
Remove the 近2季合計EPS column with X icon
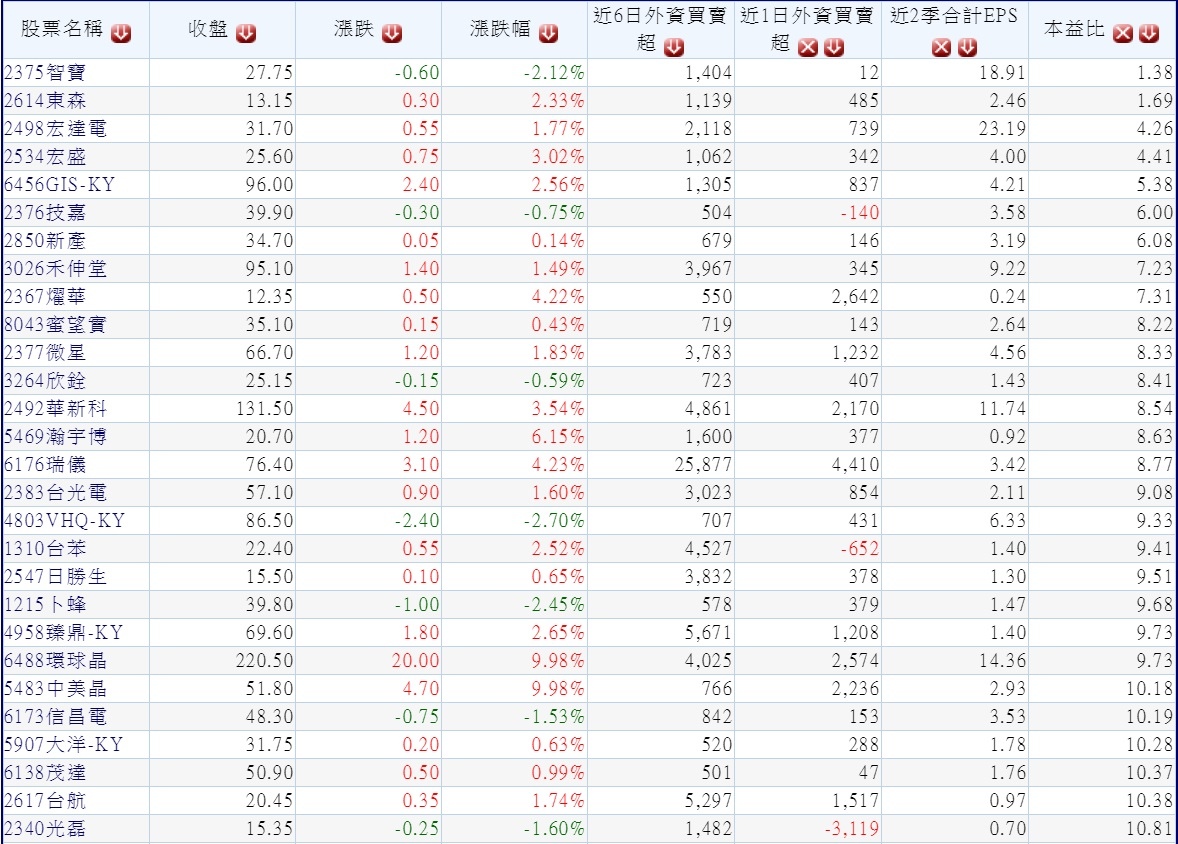pyautogui.click(x=941, y=47)
